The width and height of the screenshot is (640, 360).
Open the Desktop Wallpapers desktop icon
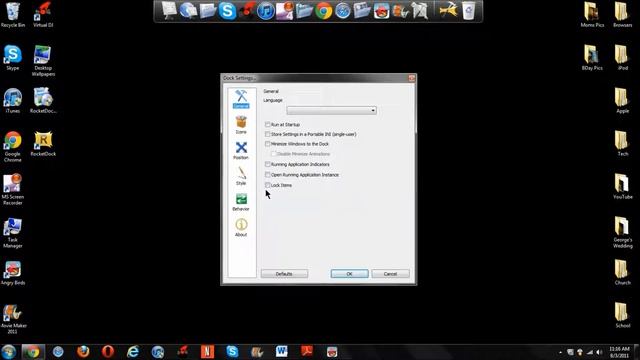(43, 60)
